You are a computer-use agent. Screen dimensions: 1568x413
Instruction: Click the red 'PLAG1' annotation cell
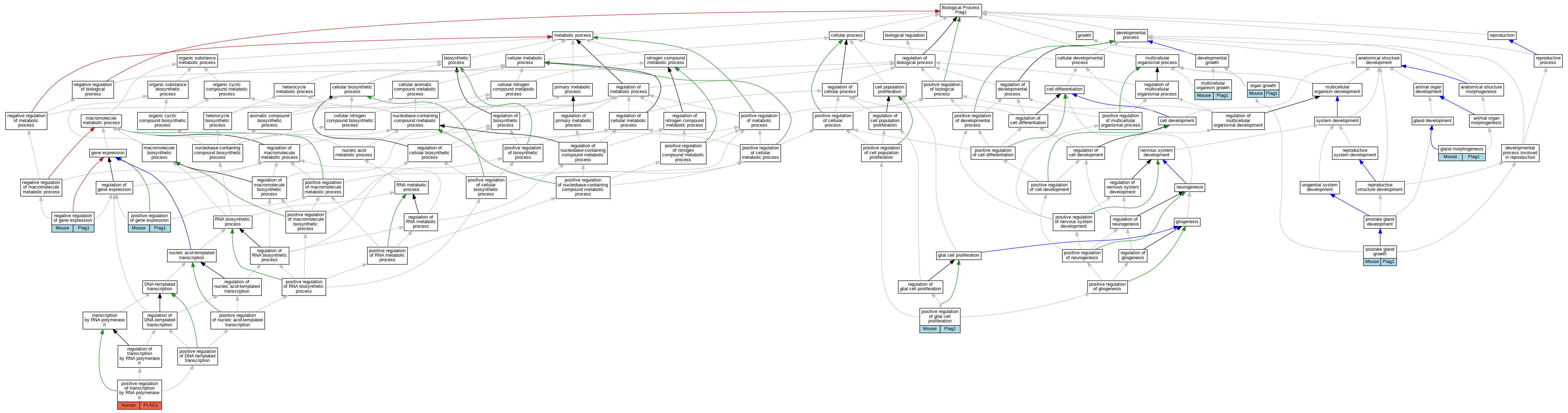pyautogui.click(x=150, y=406)
